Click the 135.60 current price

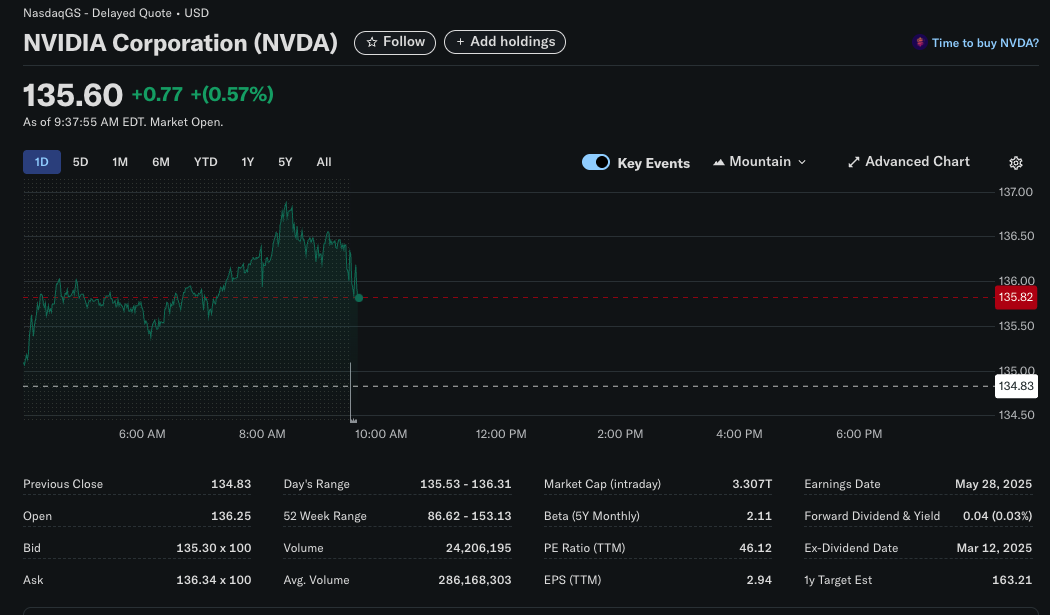click(73, 95)
